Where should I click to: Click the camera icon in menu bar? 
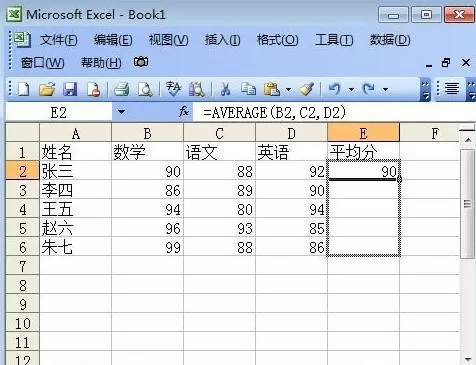tap(141, 62)
